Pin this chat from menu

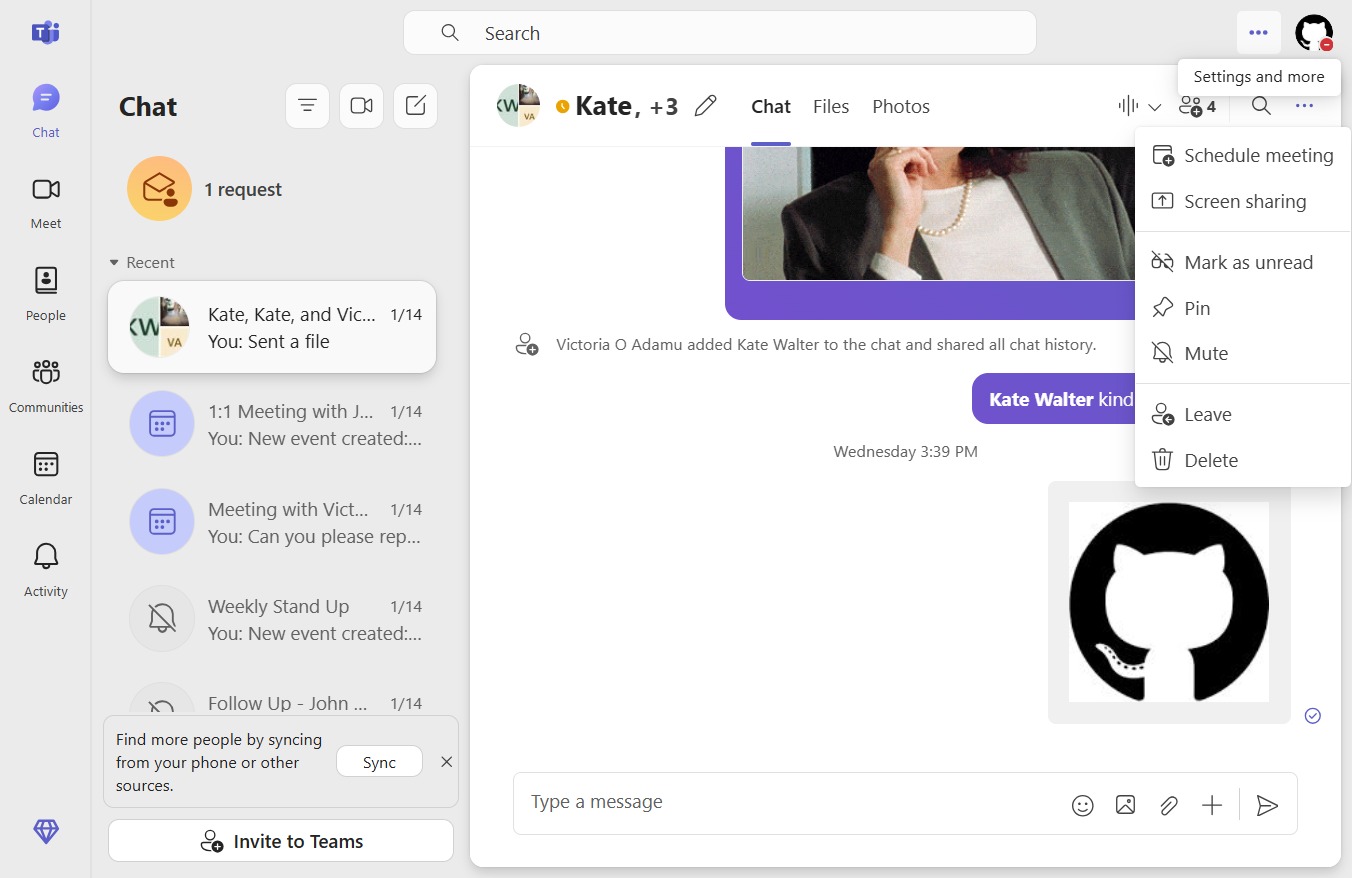pos(1243,308)
